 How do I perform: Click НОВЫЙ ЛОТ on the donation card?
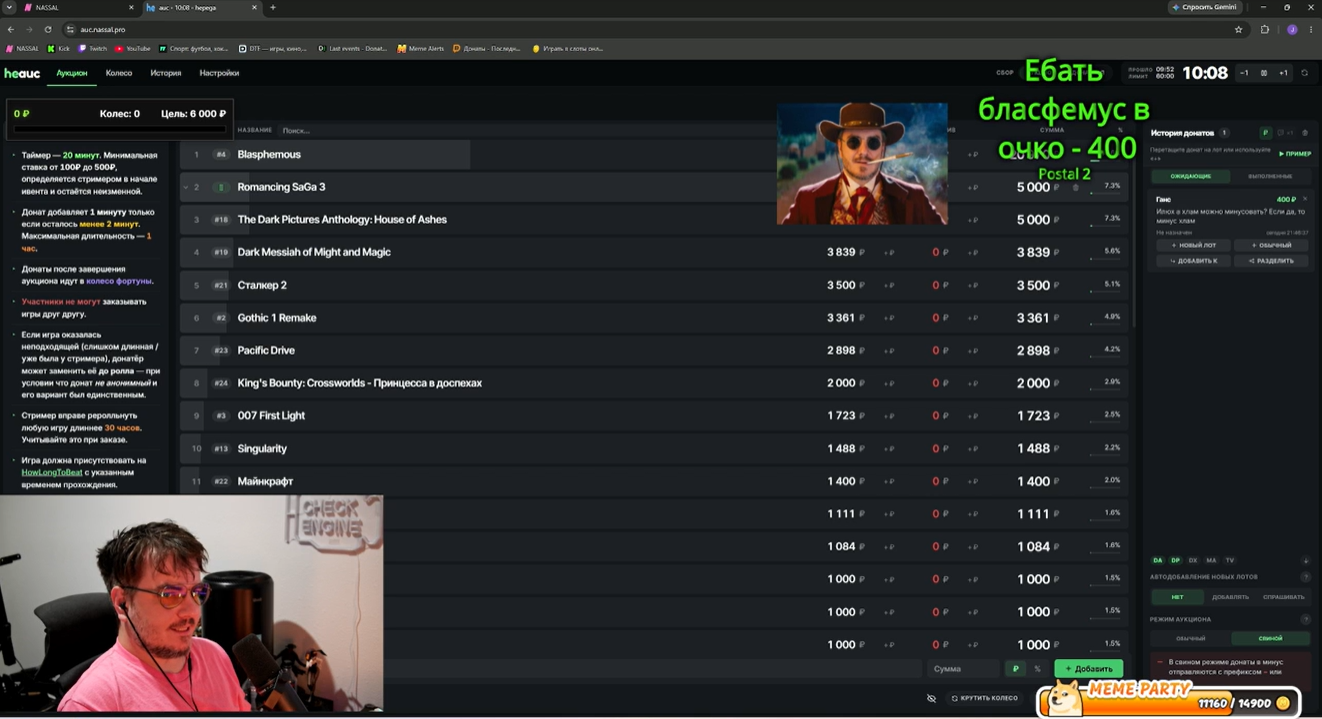coord(1192,245)
